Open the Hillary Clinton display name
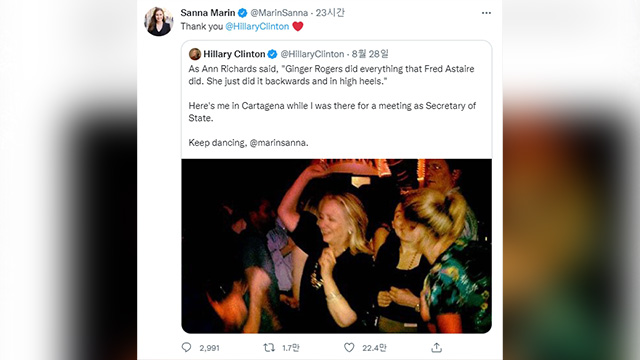Viewport: 640px width, 360px height. (234, 54)
